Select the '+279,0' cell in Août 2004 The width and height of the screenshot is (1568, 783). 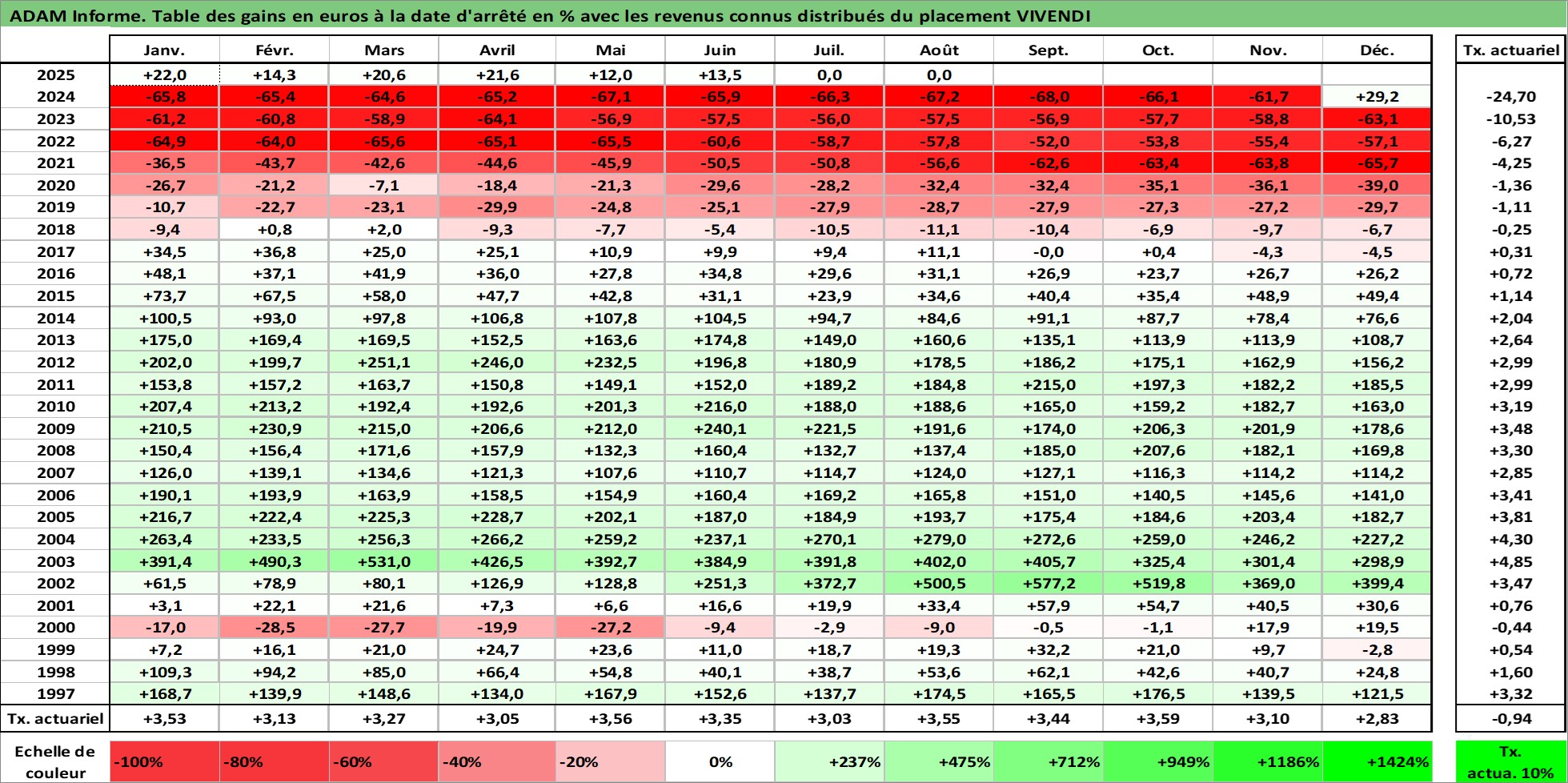(939, 540)
